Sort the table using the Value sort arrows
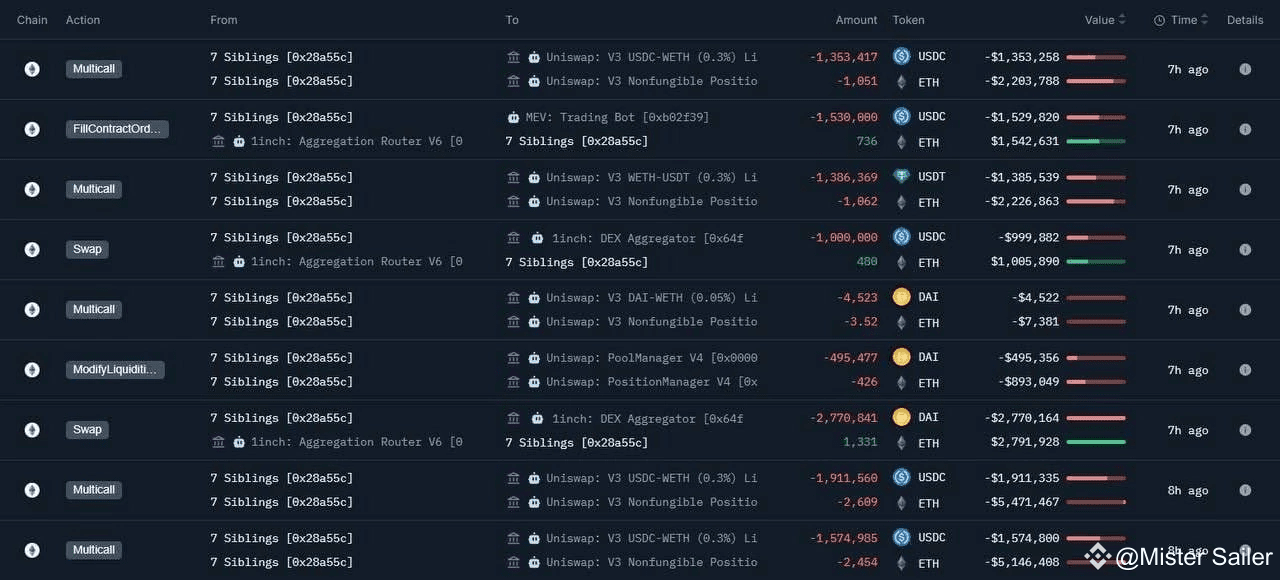Screen dimensions: 1280x580 click(x=1122, y=20)
